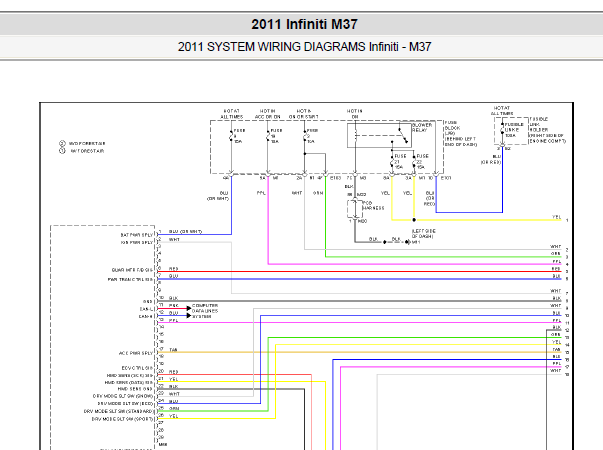Click the M61 ground point label
The image size is (603, 450).
(x=416, y=242)
